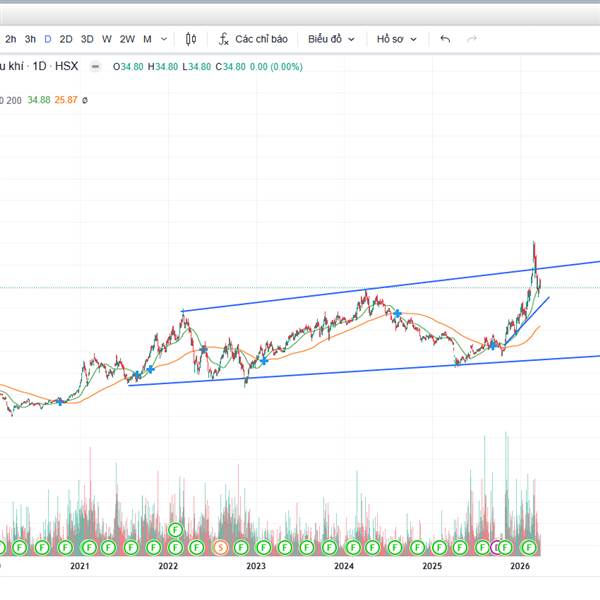Screen dimensions: 600x600
Task: Select the lower blue channel trend line
Action: (344, 372)
